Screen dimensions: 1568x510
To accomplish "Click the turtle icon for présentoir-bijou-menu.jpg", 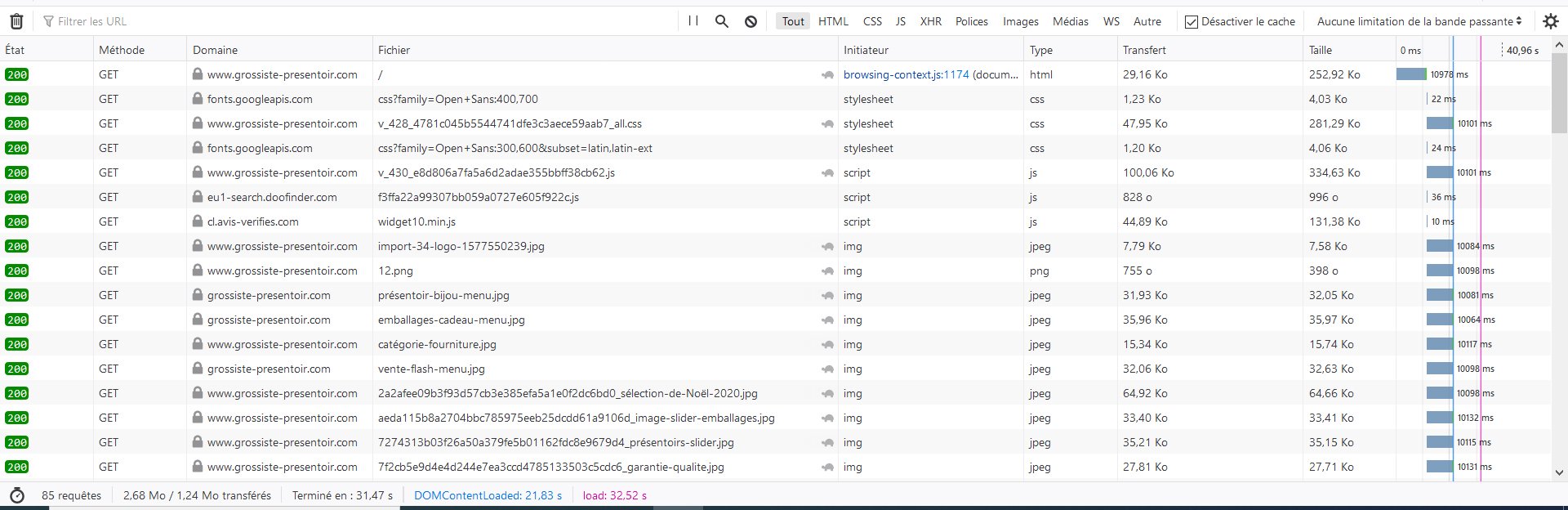I will click(827, 295).
